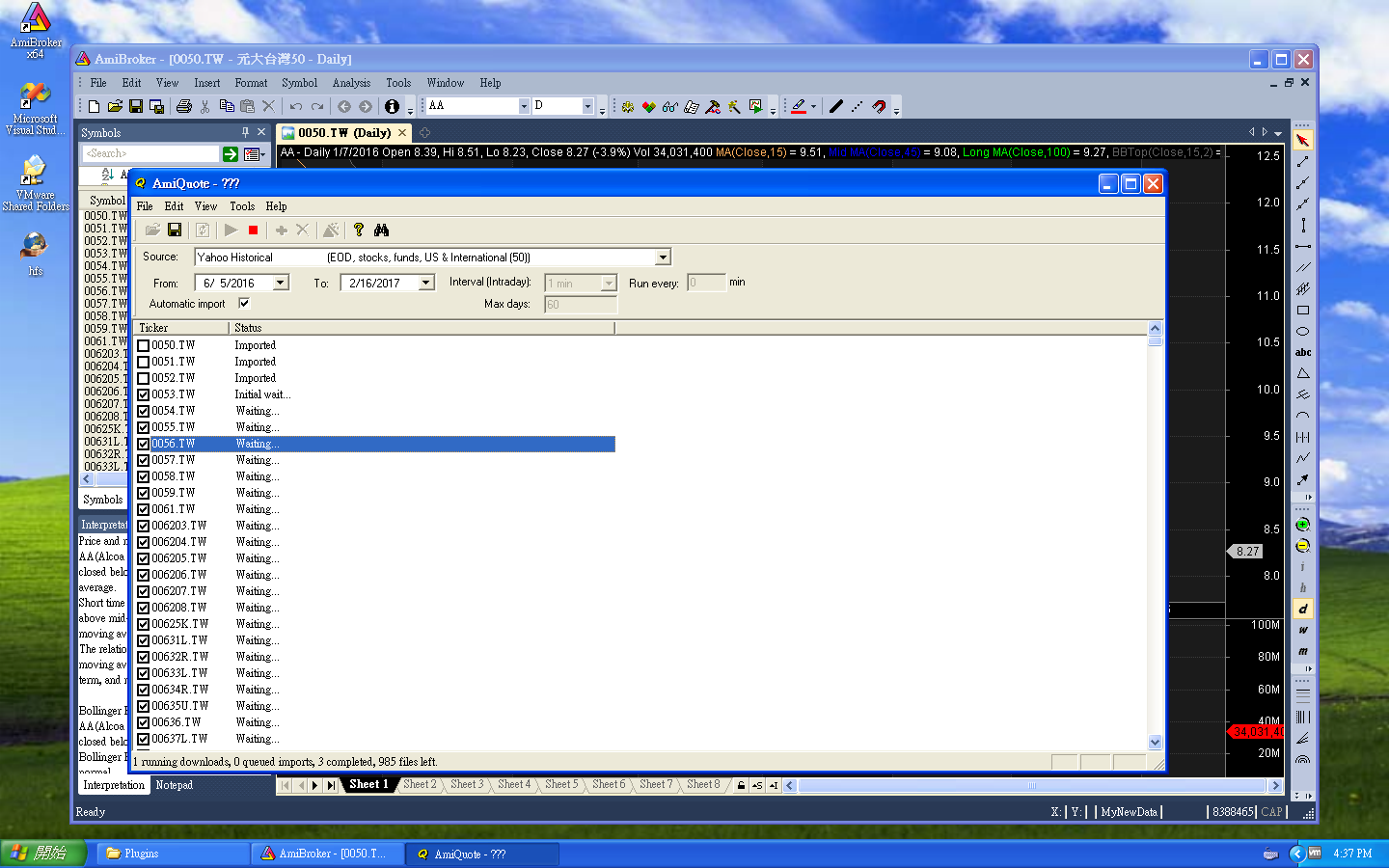The height and width of the screenshot is (868, 1389).
Task: Uncheck the 006203.TW ticker checkbox
Action: [x=143, y=526]
